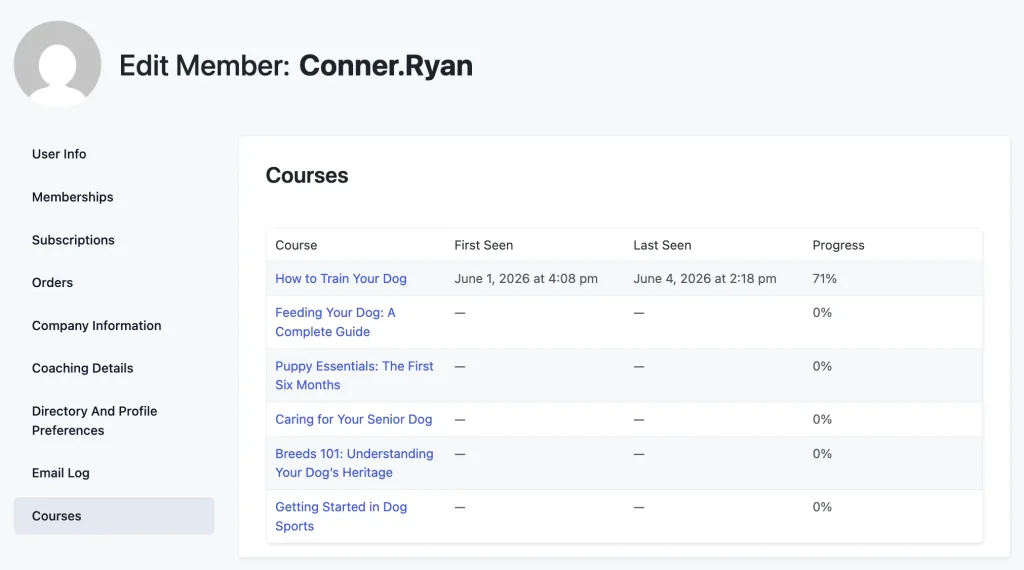Click the 71% progress value

824,279
